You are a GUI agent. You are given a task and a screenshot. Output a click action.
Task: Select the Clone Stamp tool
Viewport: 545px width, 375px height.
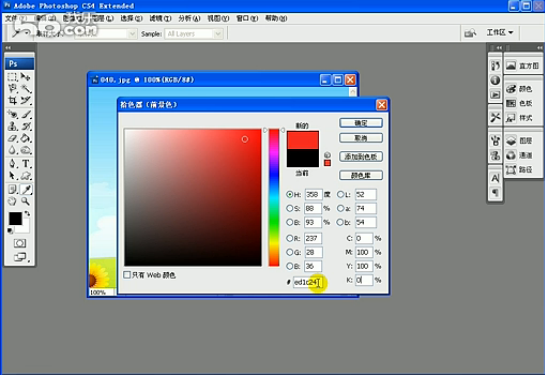click(13, 126)
